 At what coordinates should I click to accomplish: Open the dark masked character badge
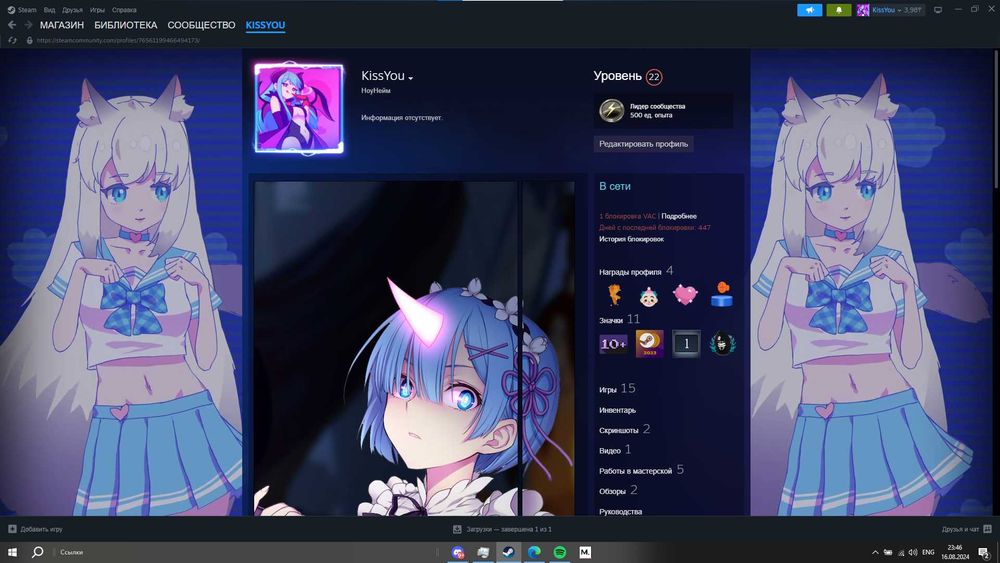(x=723, y=344)
